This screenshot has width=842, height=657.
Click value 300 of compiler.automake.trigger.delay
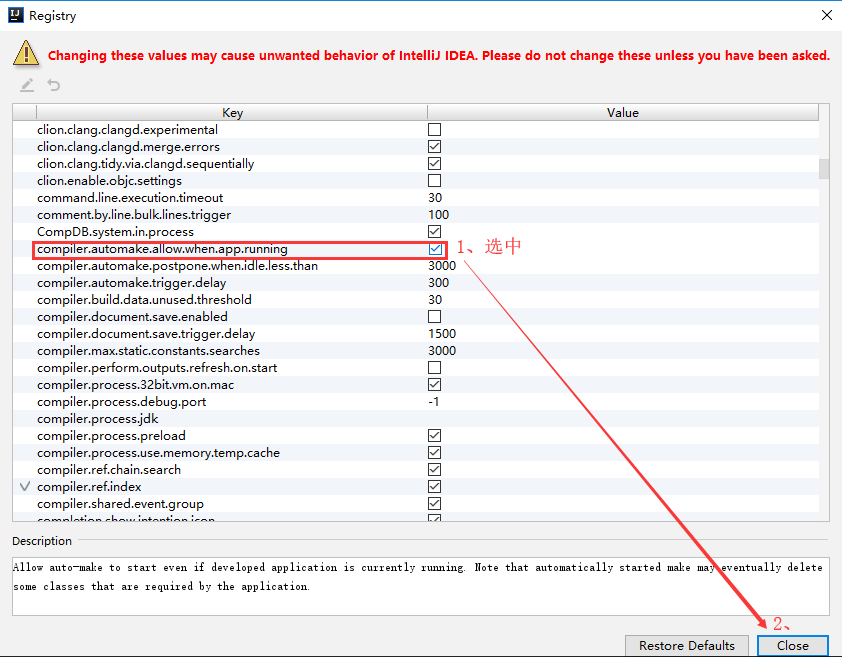[x=438, y=283]
